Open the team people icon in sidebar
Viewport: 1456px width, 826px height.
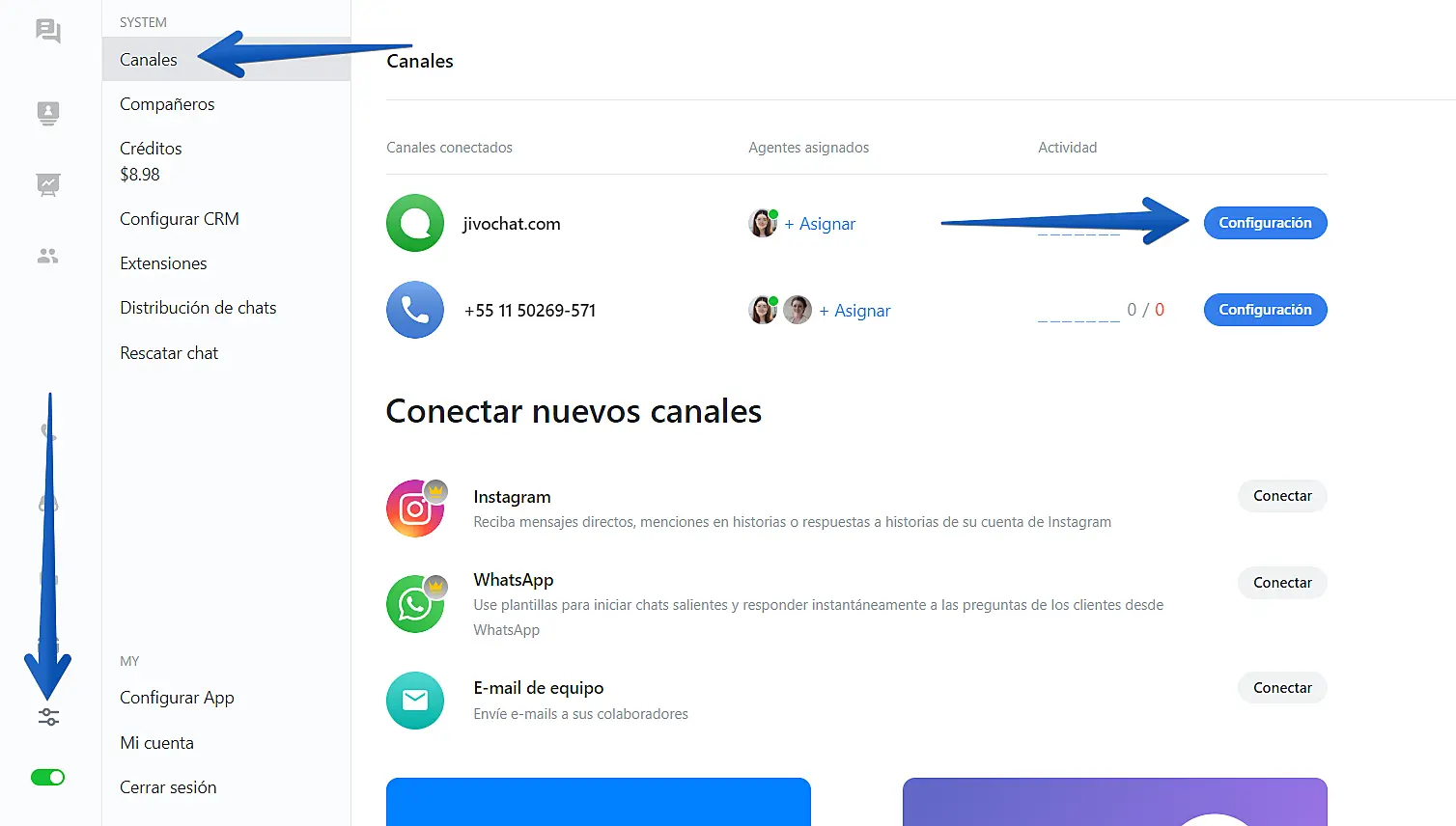[x=48, y=256]
